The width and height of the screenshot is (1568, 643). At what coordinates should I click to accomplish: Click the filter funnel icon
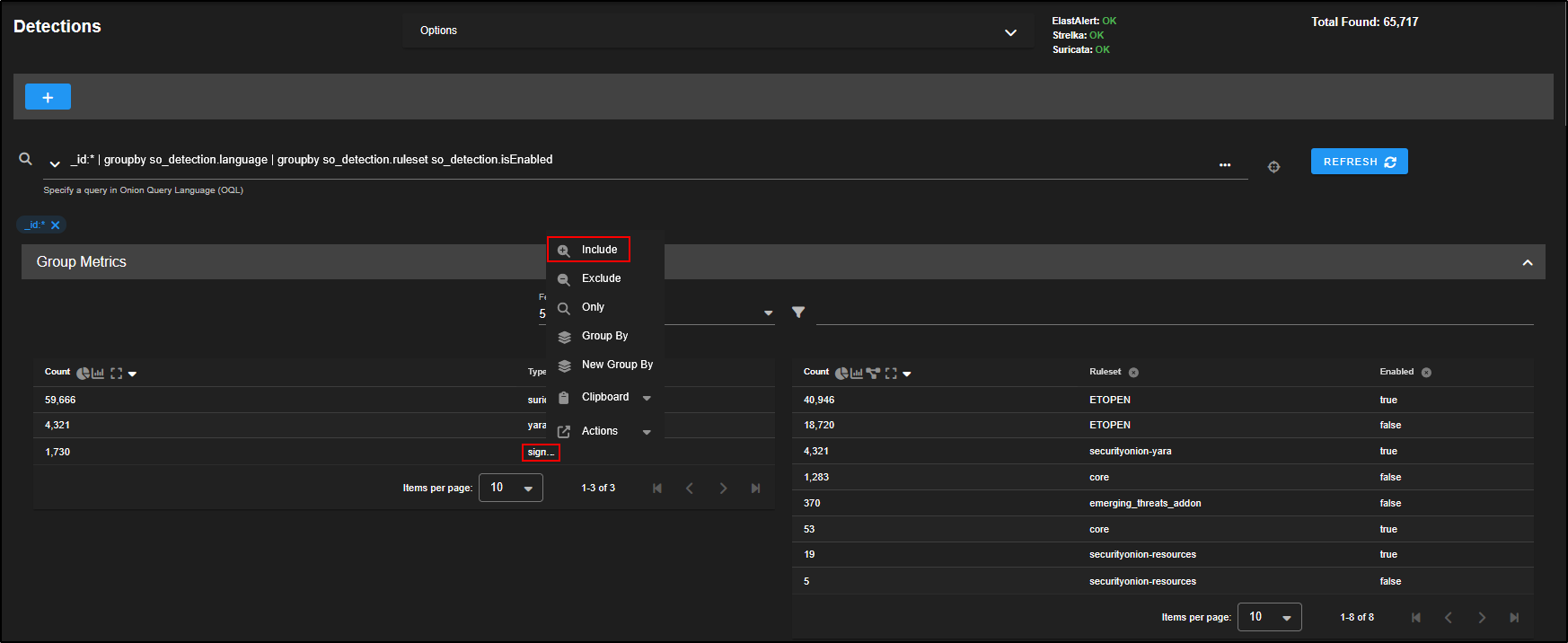point(798,313)
